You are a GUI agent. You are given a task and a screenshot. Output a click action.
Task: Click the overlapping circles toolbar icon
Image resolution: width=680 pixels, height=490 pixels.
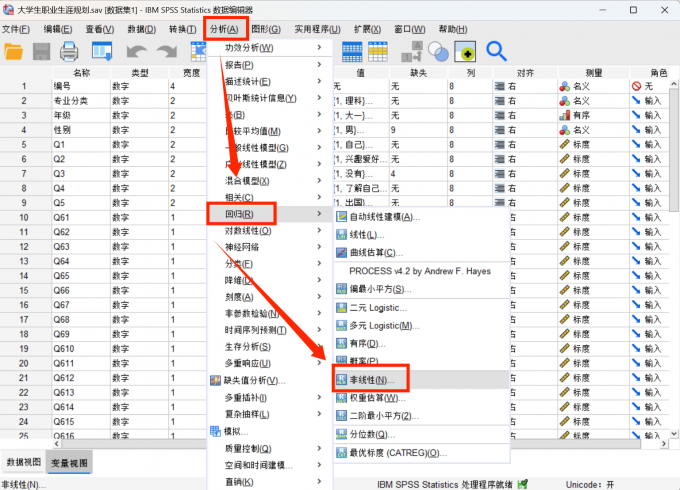click(438, 52)
